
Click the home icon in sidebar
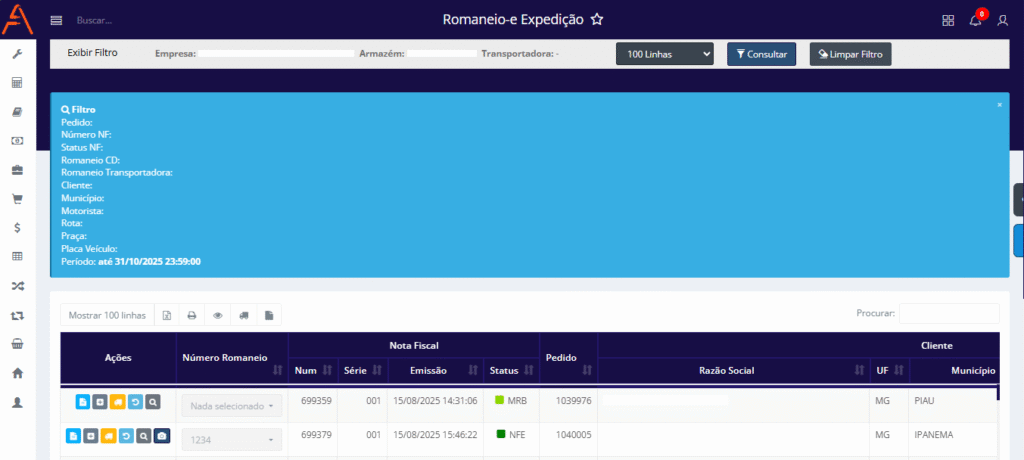pyautogui.click(x=17, y=373)
